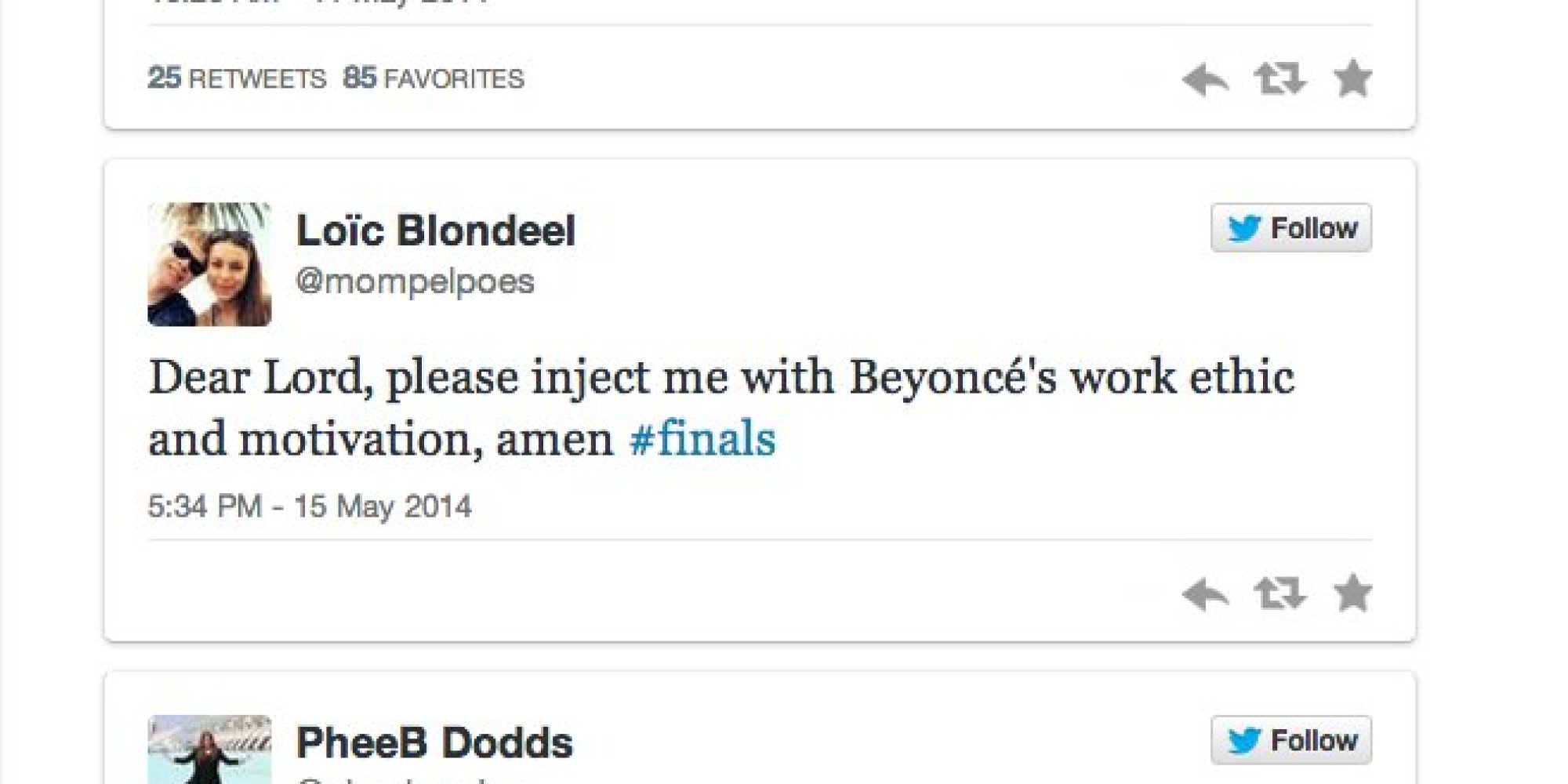Click the partly visible handle under PheeB Dodds

tap(415, 779)
